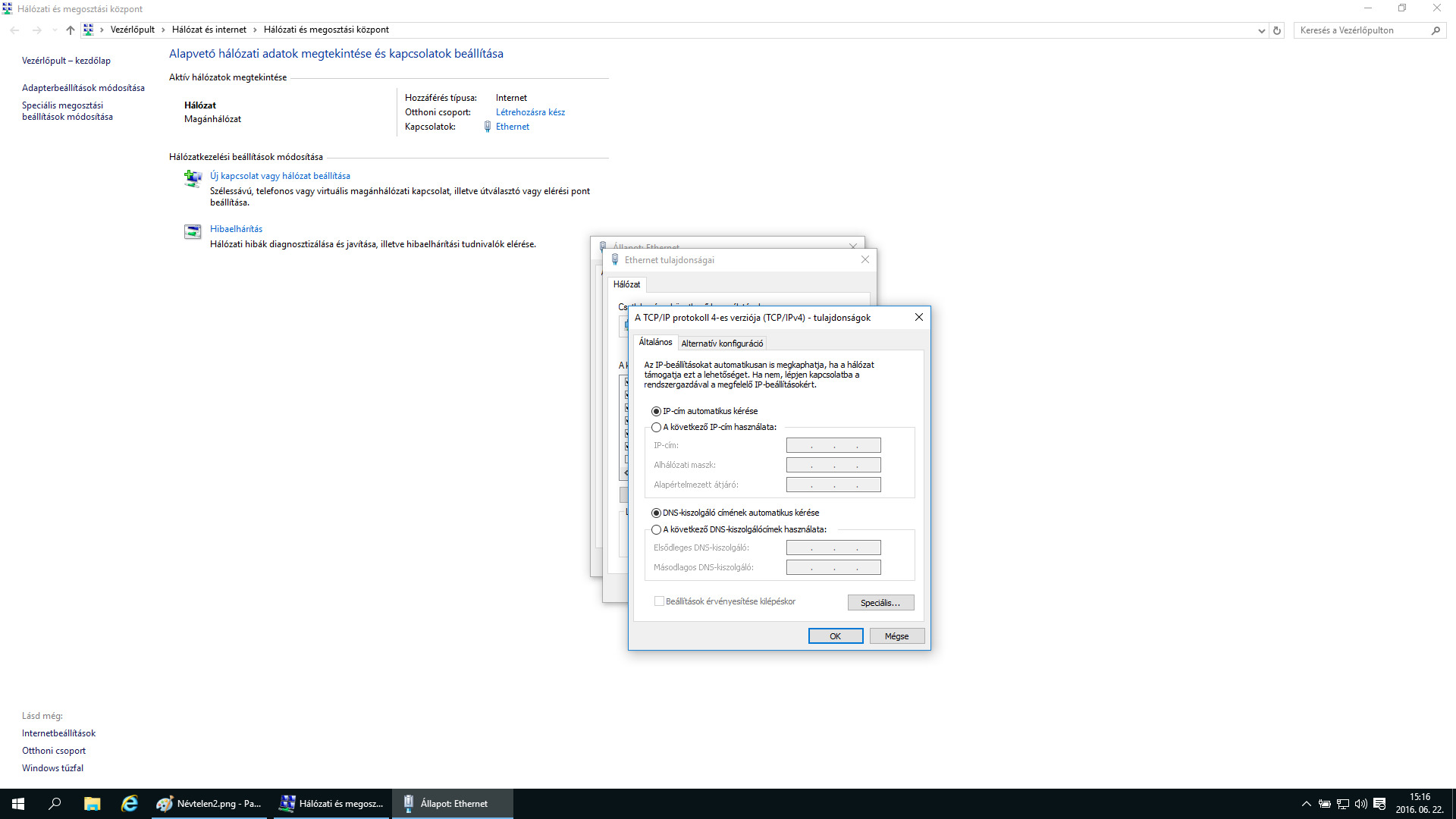The height and width of the screenshot is (819, 1456).
Task: Click the Hibaelhárítás troubleshooting icon
Action: pyautogui.click(x=193, y=231)
